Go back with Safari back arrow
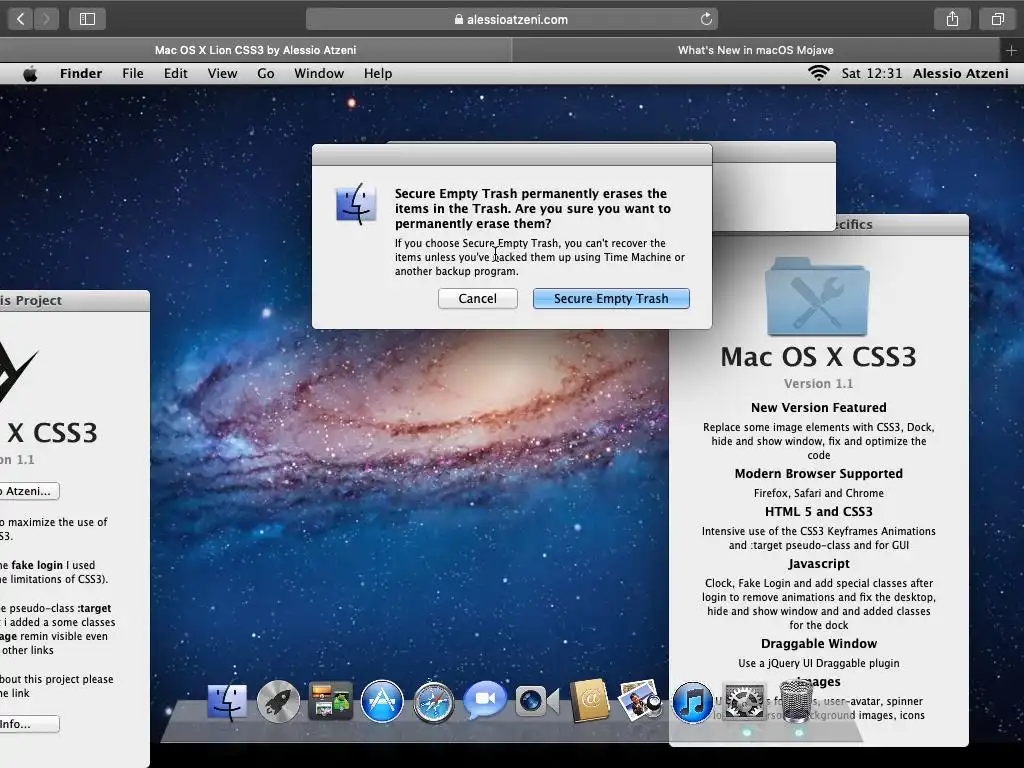 20,19
